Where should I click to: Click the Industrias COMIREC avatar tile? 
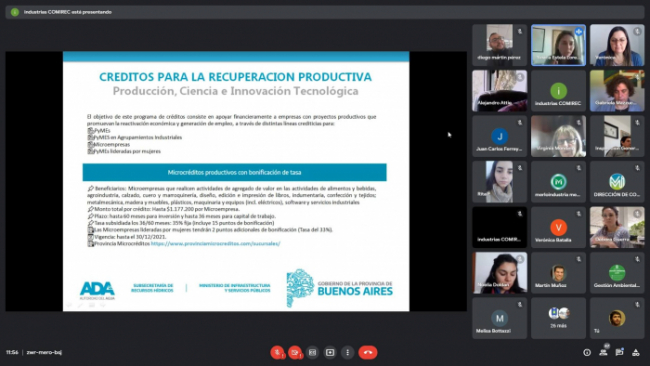click(x=558, y=91)
